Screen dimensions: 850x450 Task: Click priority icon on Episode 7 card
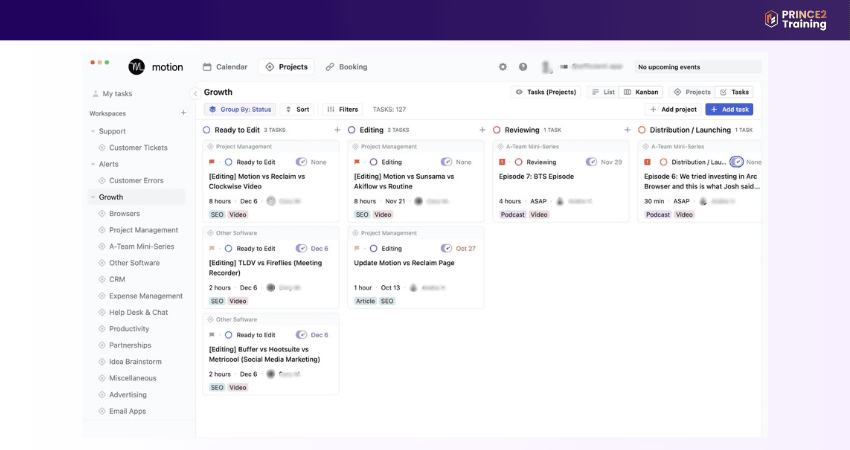point(502,162)
